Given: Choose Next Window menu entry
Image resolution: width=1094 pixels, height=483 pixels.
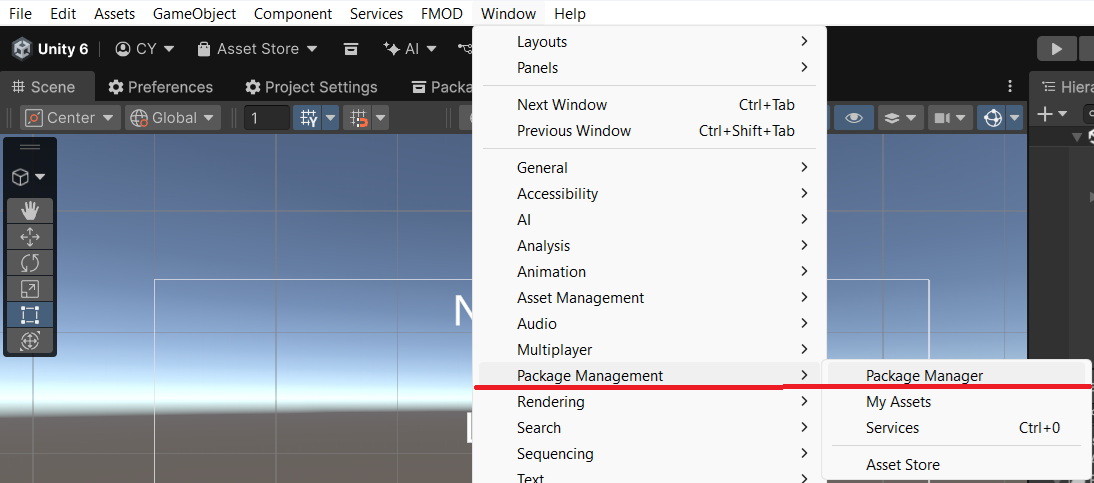Looking at the screenshot, I should (x=650, y=105).
